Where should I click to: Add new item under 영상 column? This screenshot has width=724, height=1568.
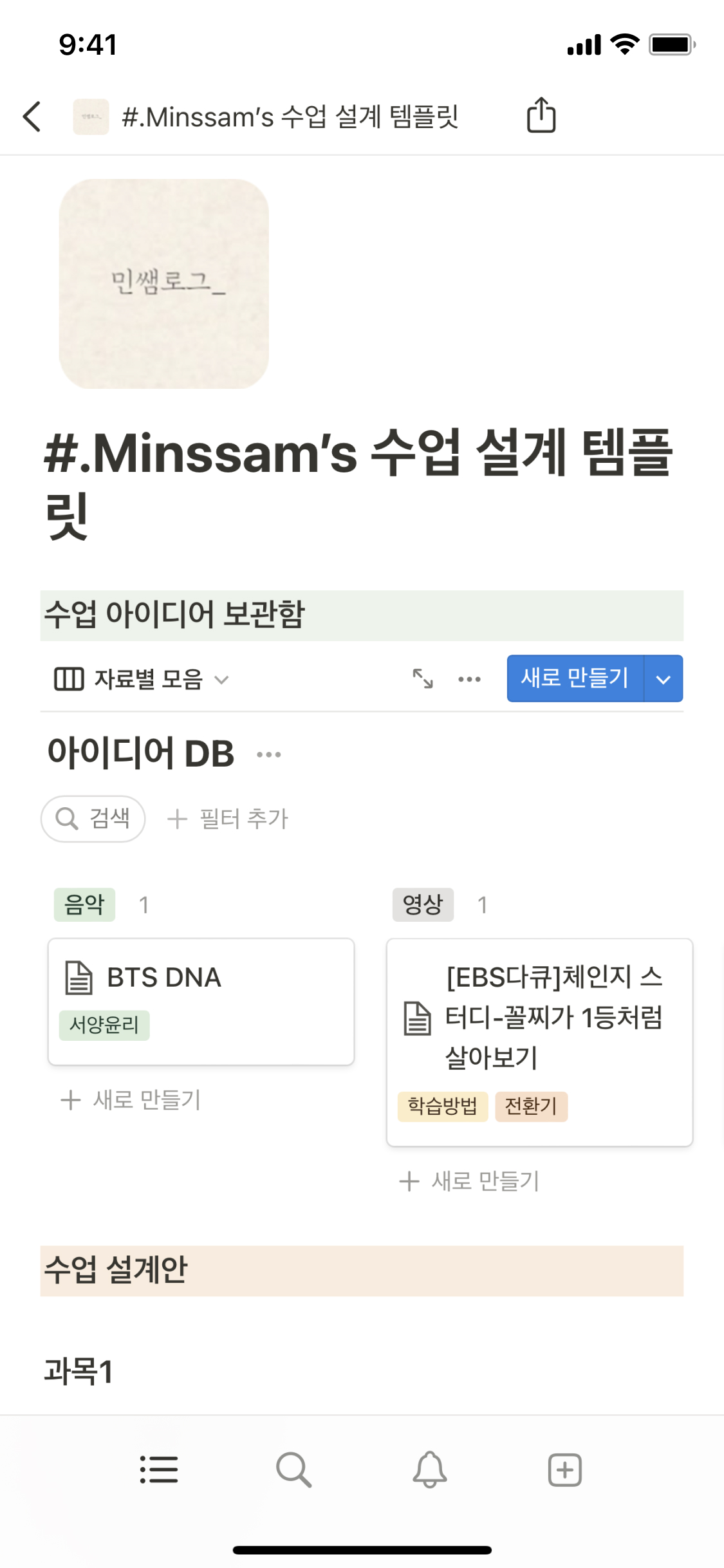470,1181
